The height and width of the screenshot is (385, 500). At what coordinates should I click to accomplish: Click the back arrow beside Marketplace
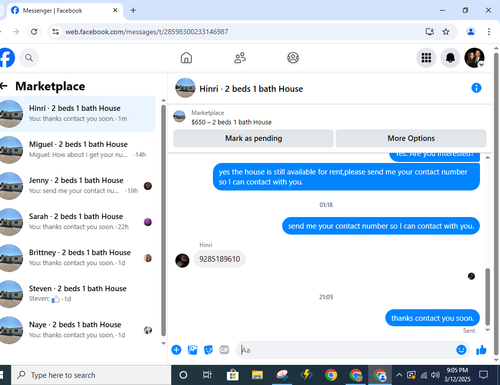pos(4,86)
